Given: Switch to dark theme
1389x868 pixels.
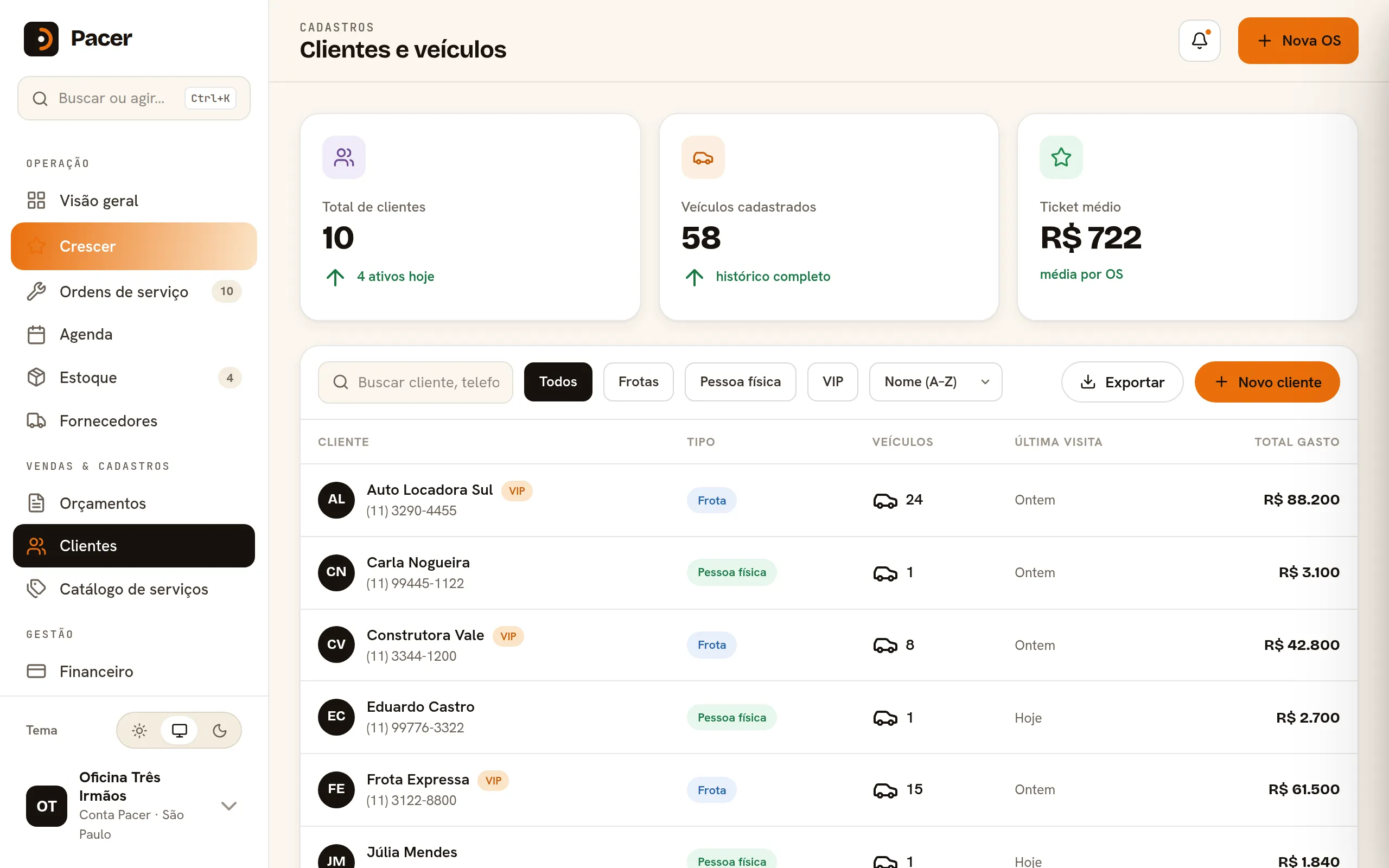Looking at the screenshot, I should click(219, 730).
